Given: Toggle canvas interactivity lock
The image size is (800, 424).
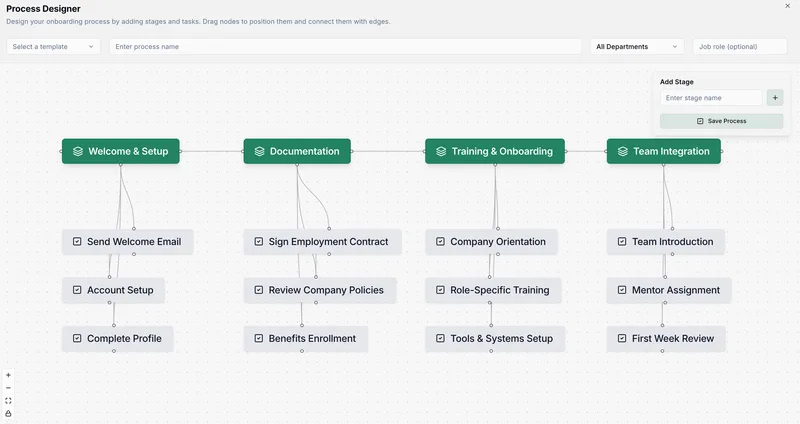Looking at the screenshot, I should click(x=8, y=413).
